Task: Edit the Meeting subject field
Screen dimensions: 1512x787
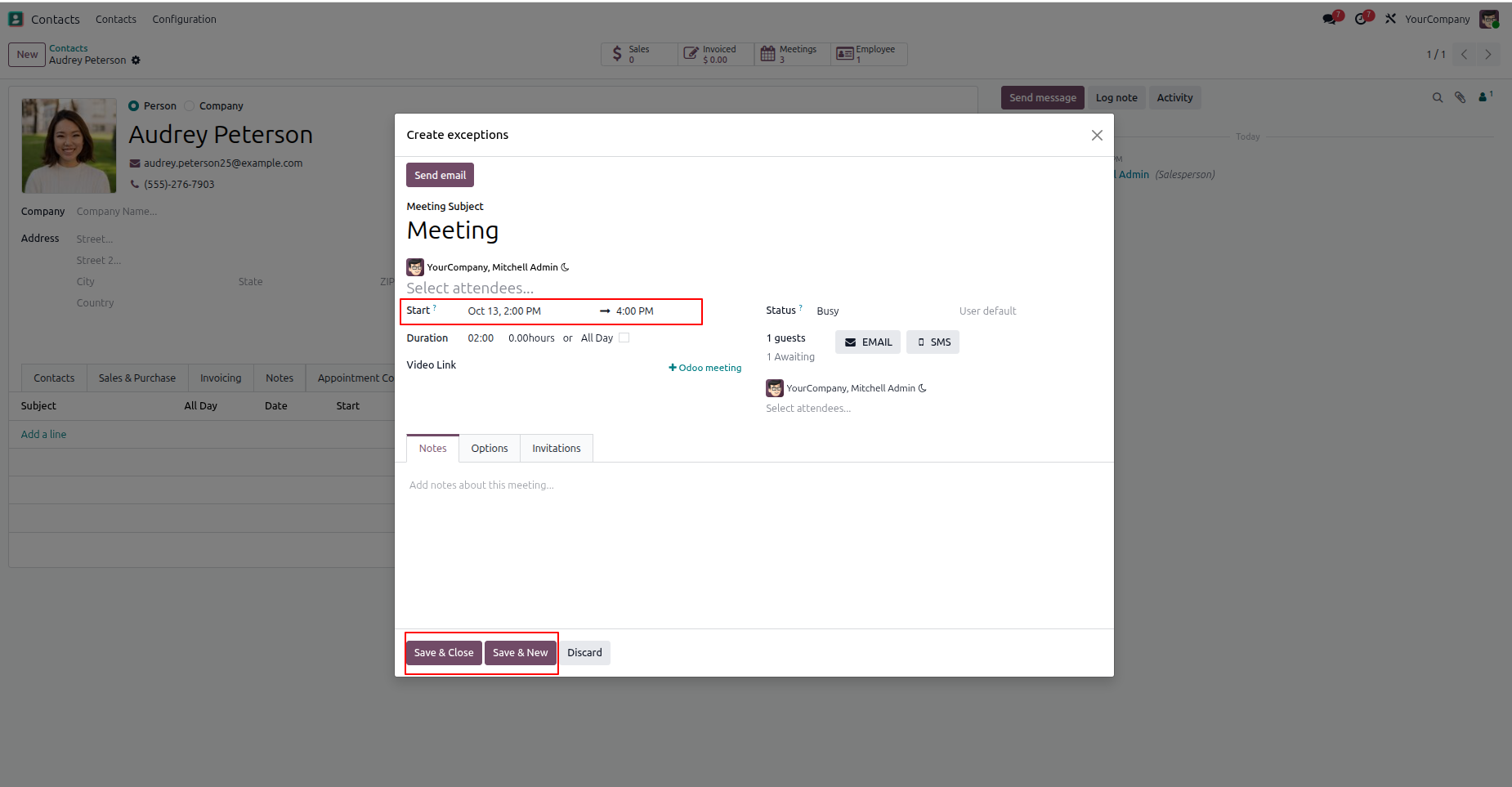Action: [574, 230]
